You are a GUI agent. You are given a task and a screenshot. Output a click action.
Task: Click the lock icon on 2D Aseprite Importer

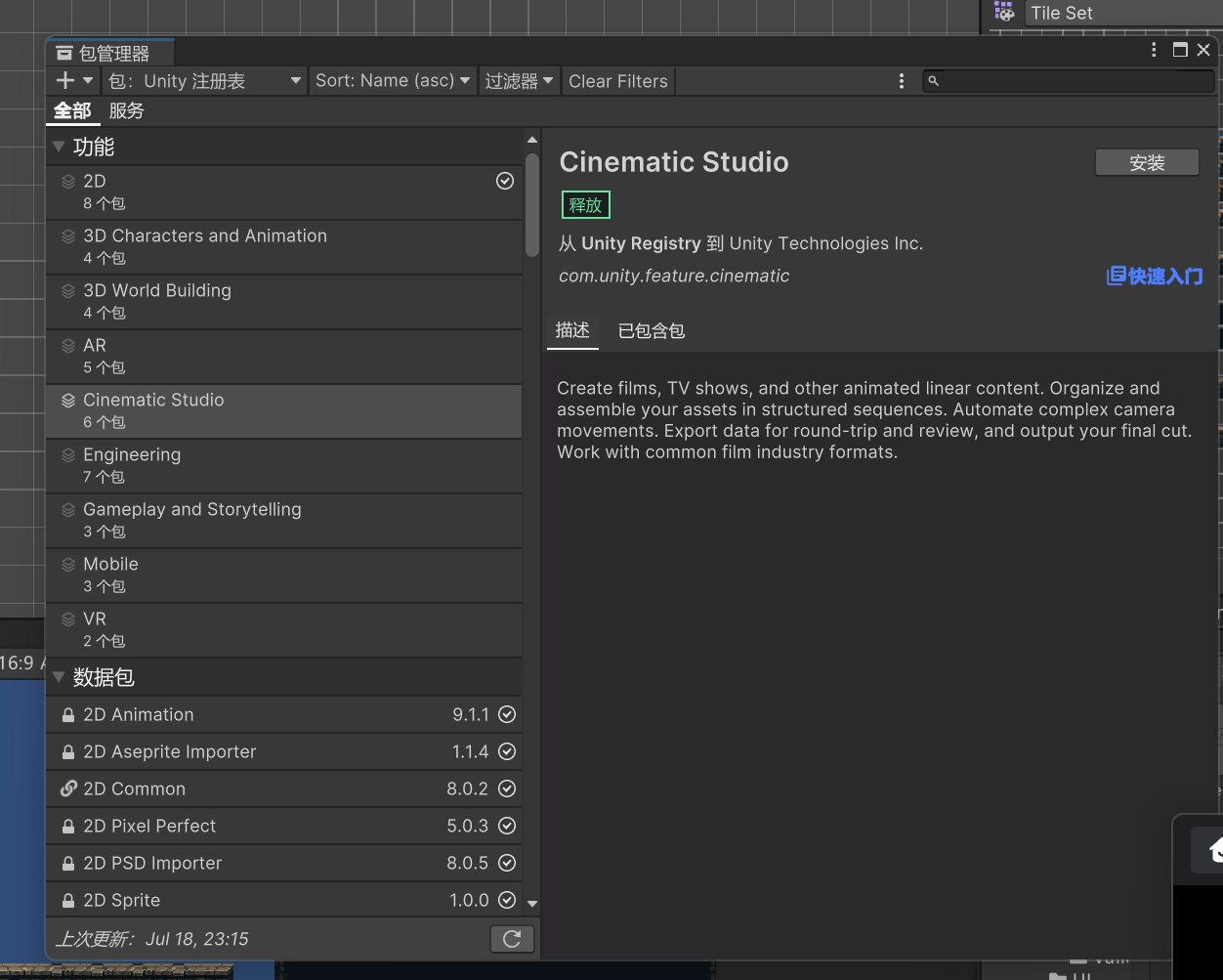tap(68, 752)
